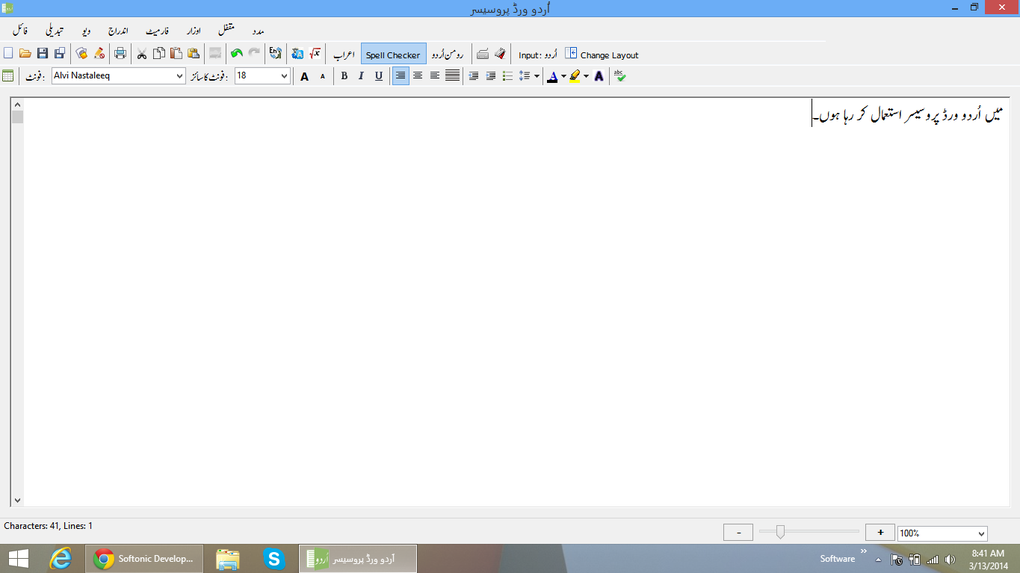Show hidden system tray icons arrow
The width and height of the screenshot is (1020, 573).
pyautogui.click(x=878, y=559)
